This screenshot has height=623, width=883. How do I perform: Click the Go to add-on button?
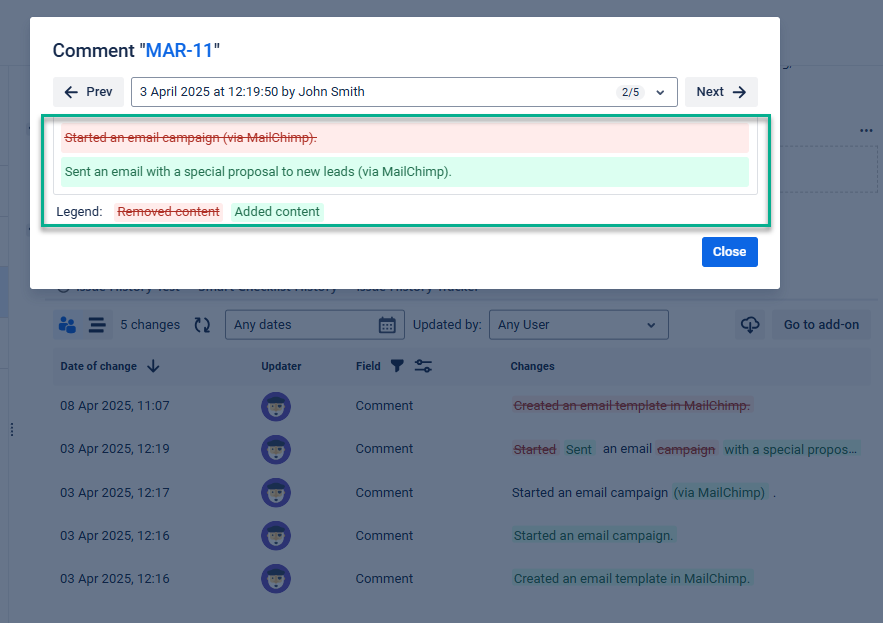pos(821,324)
